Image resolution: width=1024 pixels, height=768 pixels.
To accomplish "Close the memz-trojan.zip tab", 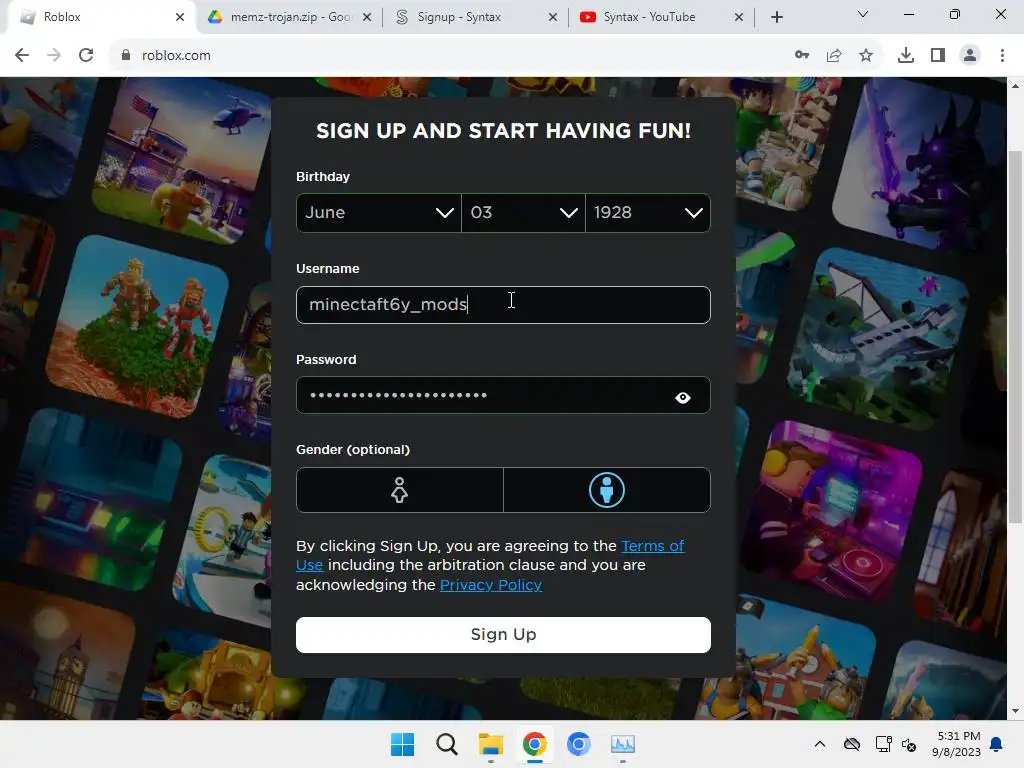I will click(367, 17).
